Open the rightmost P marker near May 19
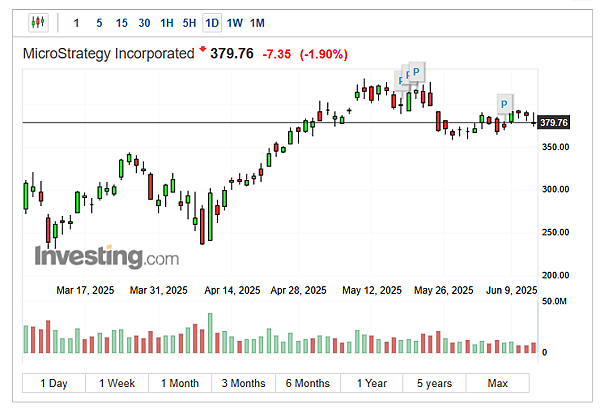This screenshot has height=413, width=600. point(417,72)
